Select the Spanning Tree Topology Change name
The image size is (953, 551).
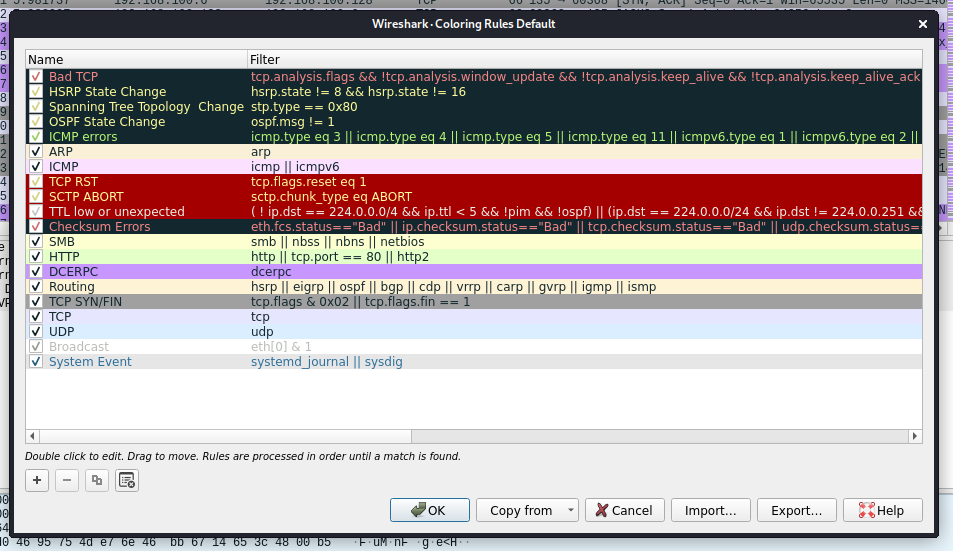[x=146, y=107]
